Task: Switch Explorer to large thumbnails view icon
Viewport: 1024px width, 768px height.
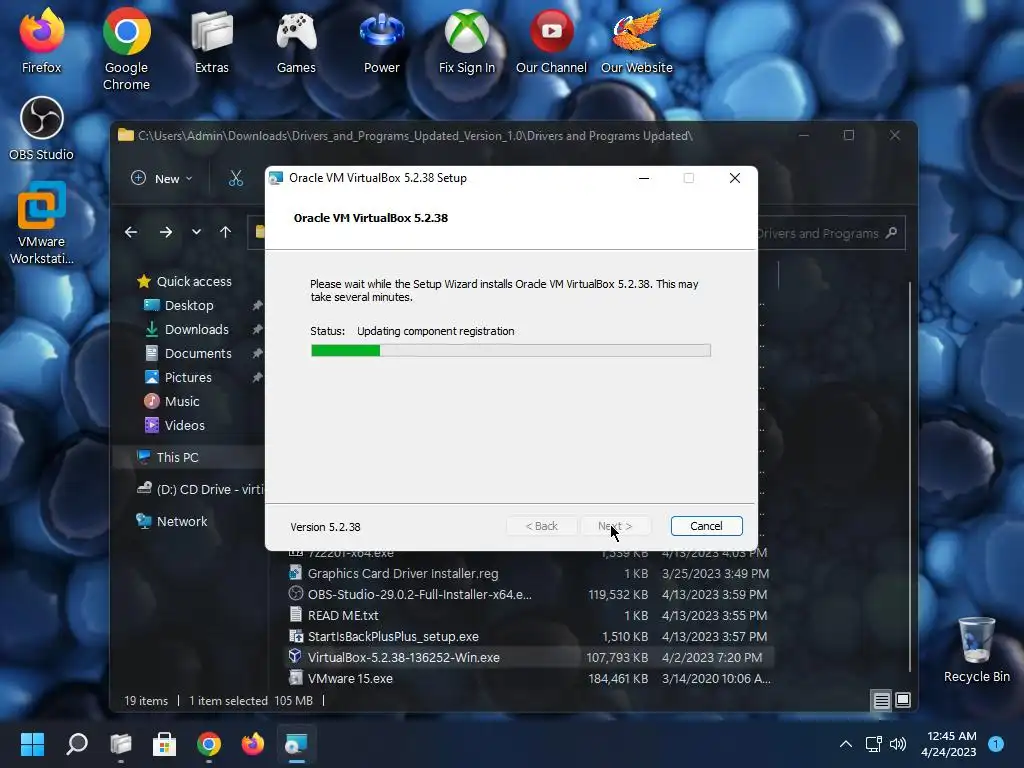Action: (903, 700)
